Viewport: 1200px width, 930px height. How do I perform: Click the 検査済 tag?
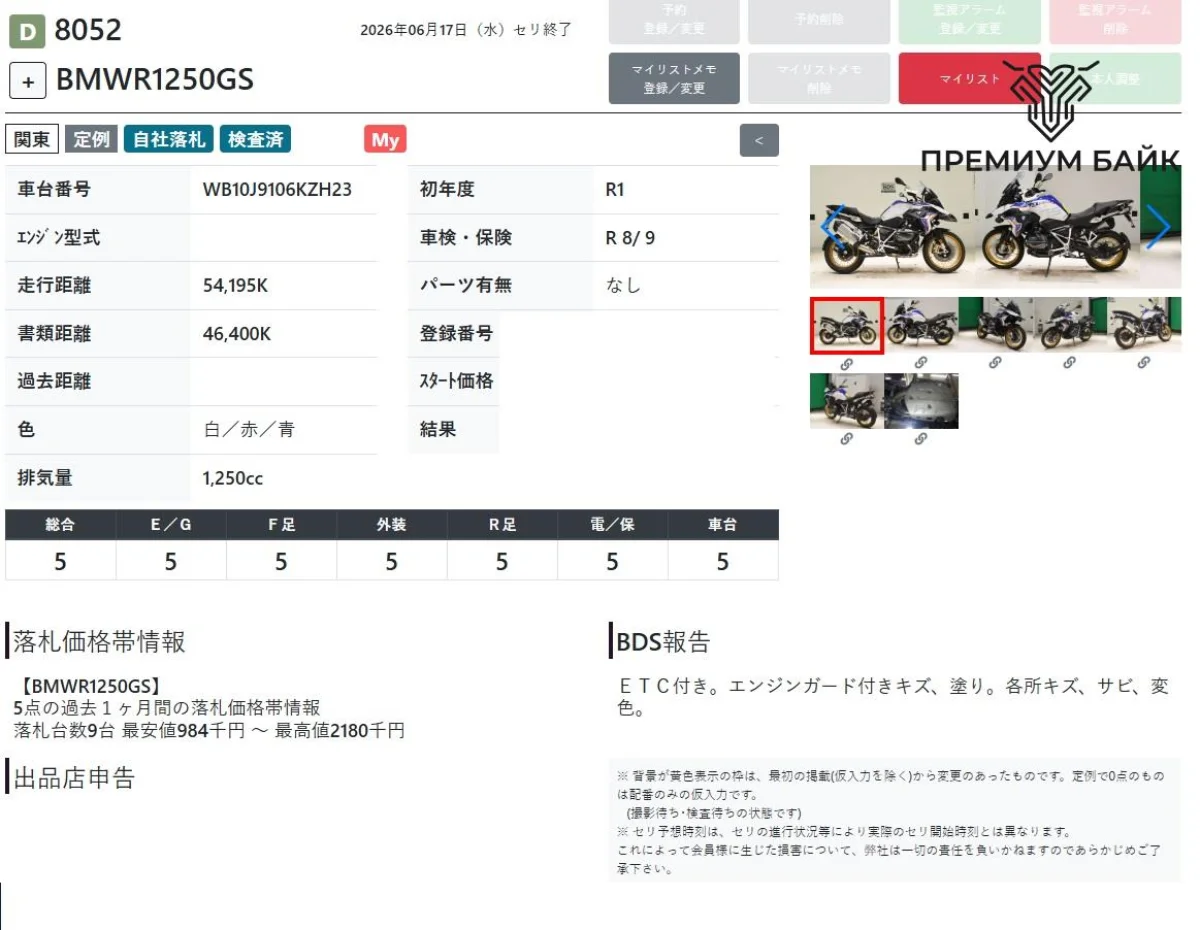(x=255, y=140)
